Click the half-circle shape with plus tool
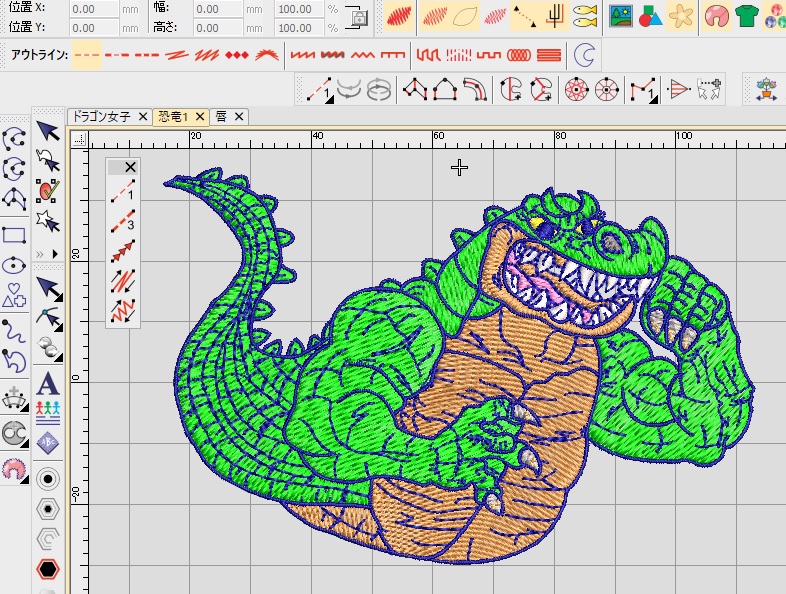This screenshot has width=786, height=594. 511,90
